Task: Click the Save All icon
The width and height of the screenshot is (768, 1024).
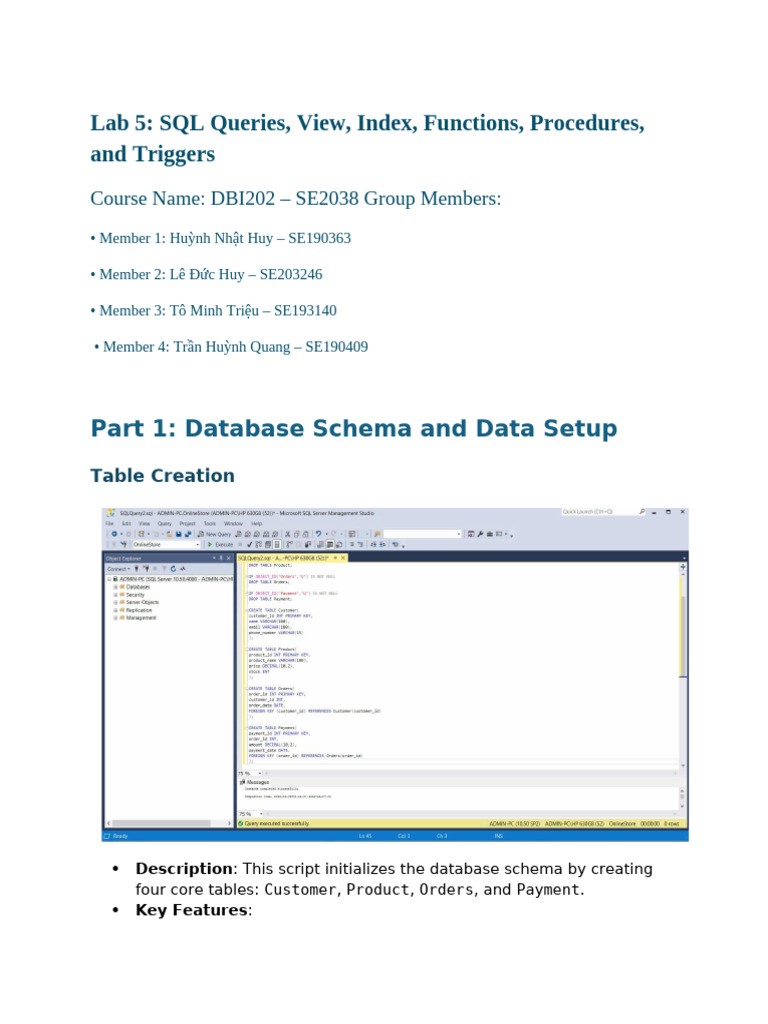Action: pyautogui.click(x=188, y=534)
